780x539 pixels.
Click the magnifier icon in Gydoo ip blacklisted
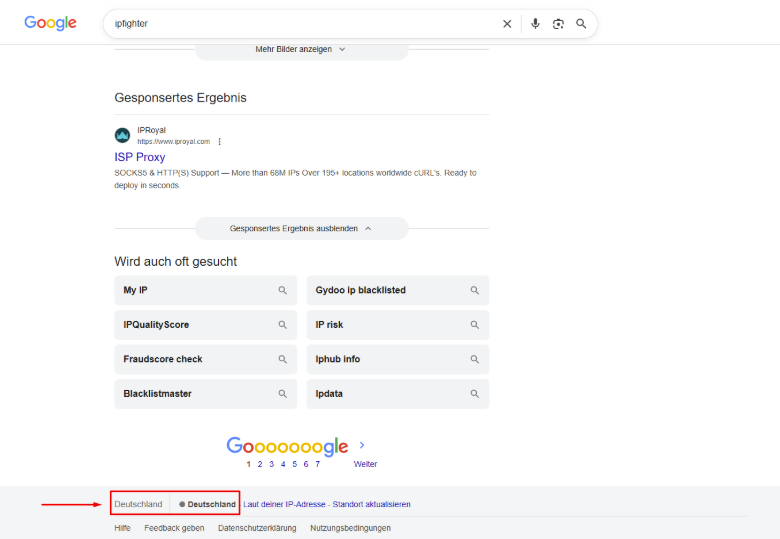(475, 290)
